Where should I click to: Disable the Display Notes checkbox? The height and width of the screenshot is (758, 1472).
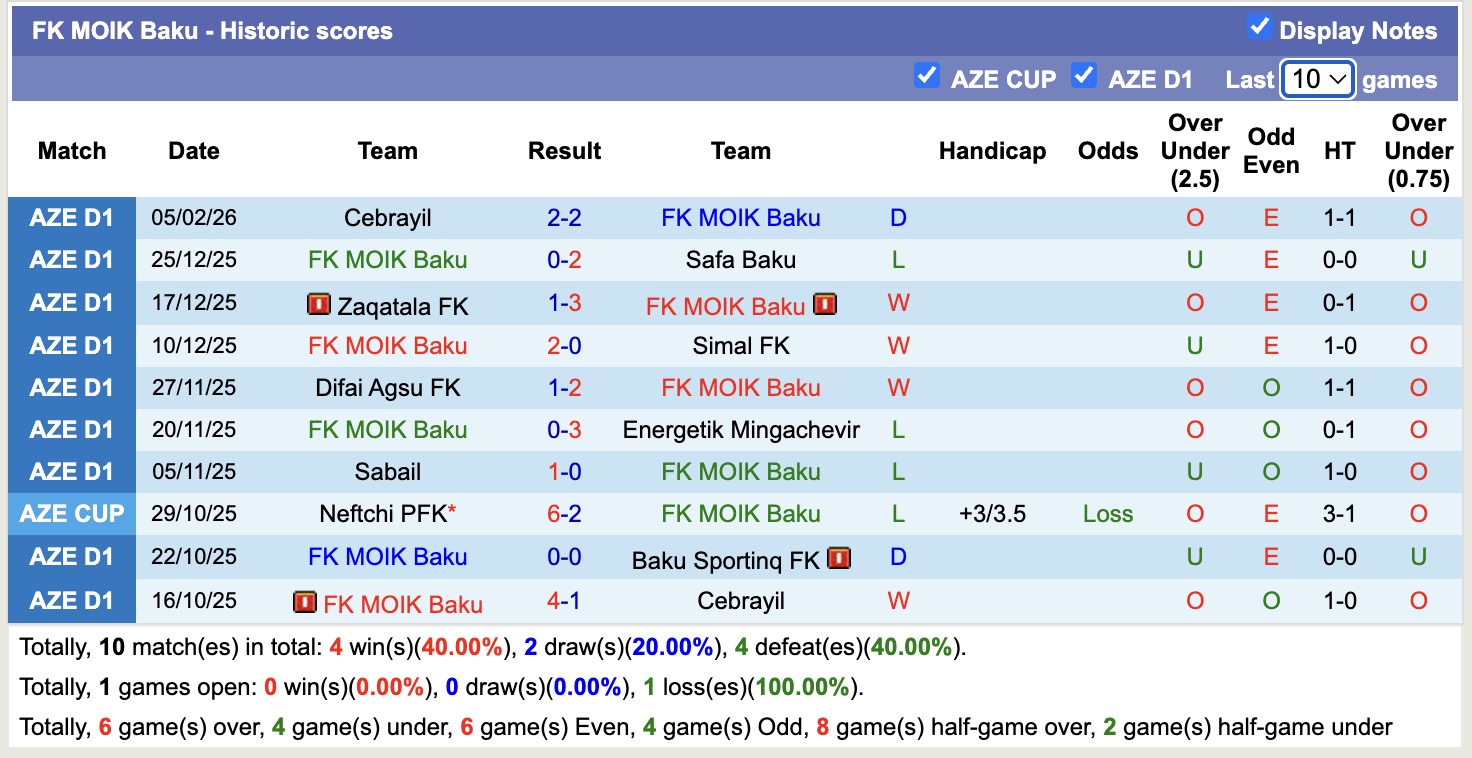click(x=1261, y=30)
